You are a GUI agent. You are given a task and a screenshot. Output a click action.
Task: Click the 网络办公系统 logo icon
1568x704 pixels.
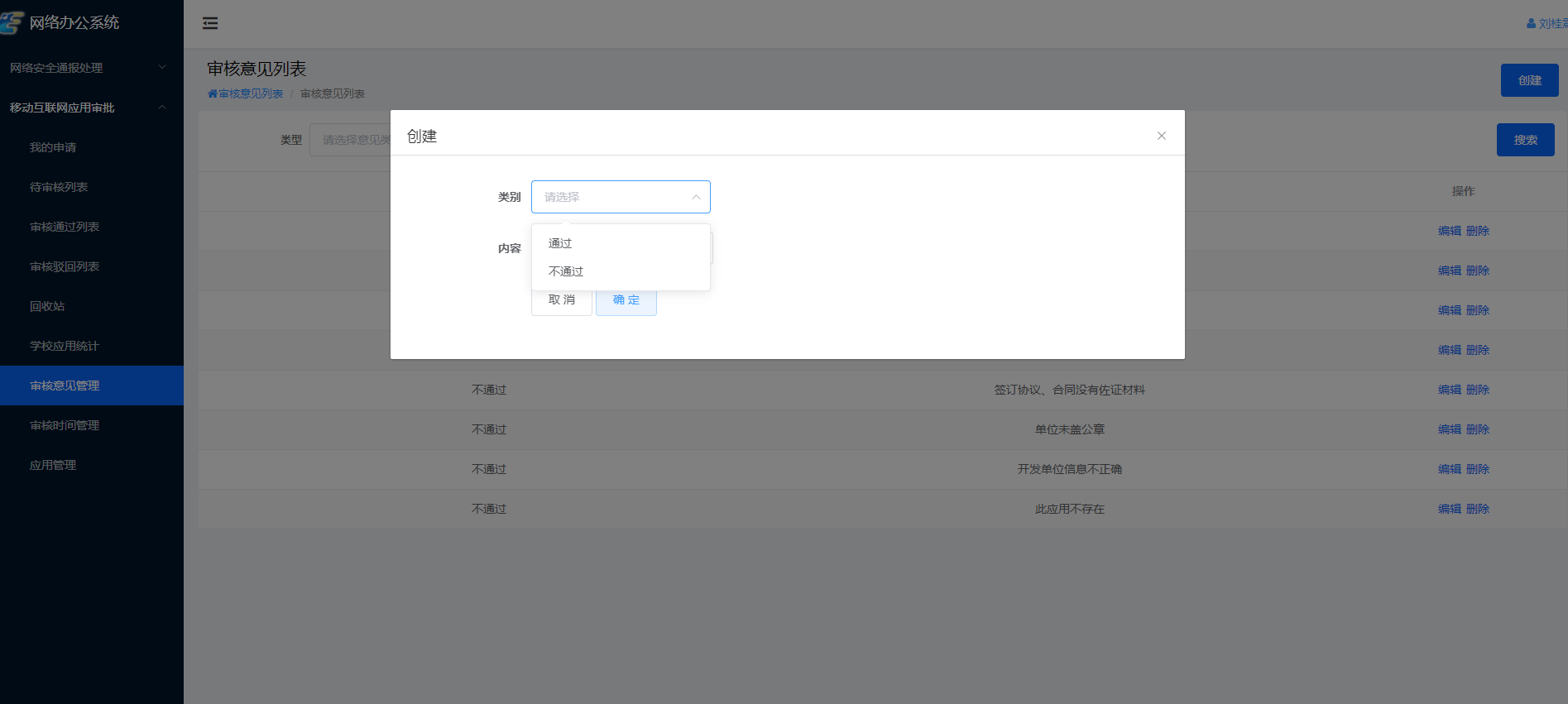pos(12,22)
